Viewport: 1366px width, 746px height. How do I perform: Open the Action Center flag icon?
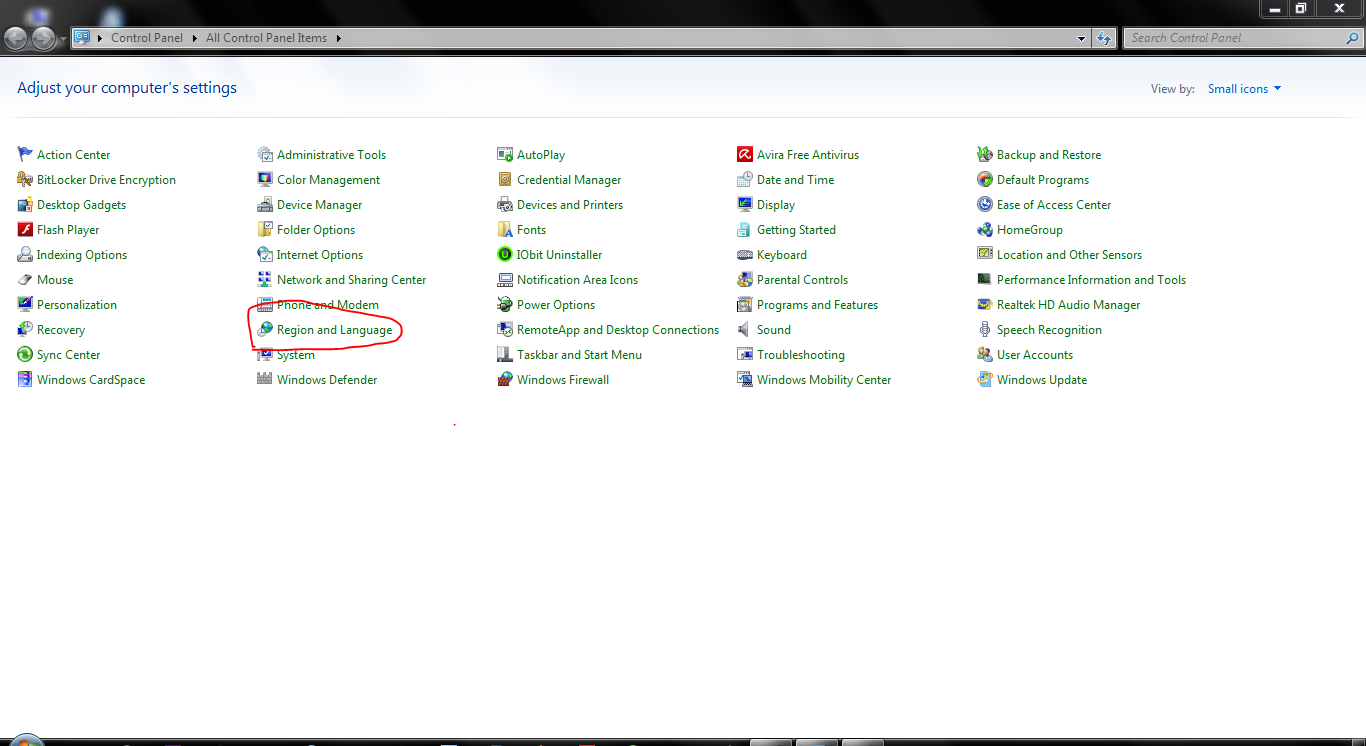pos(25,154)
